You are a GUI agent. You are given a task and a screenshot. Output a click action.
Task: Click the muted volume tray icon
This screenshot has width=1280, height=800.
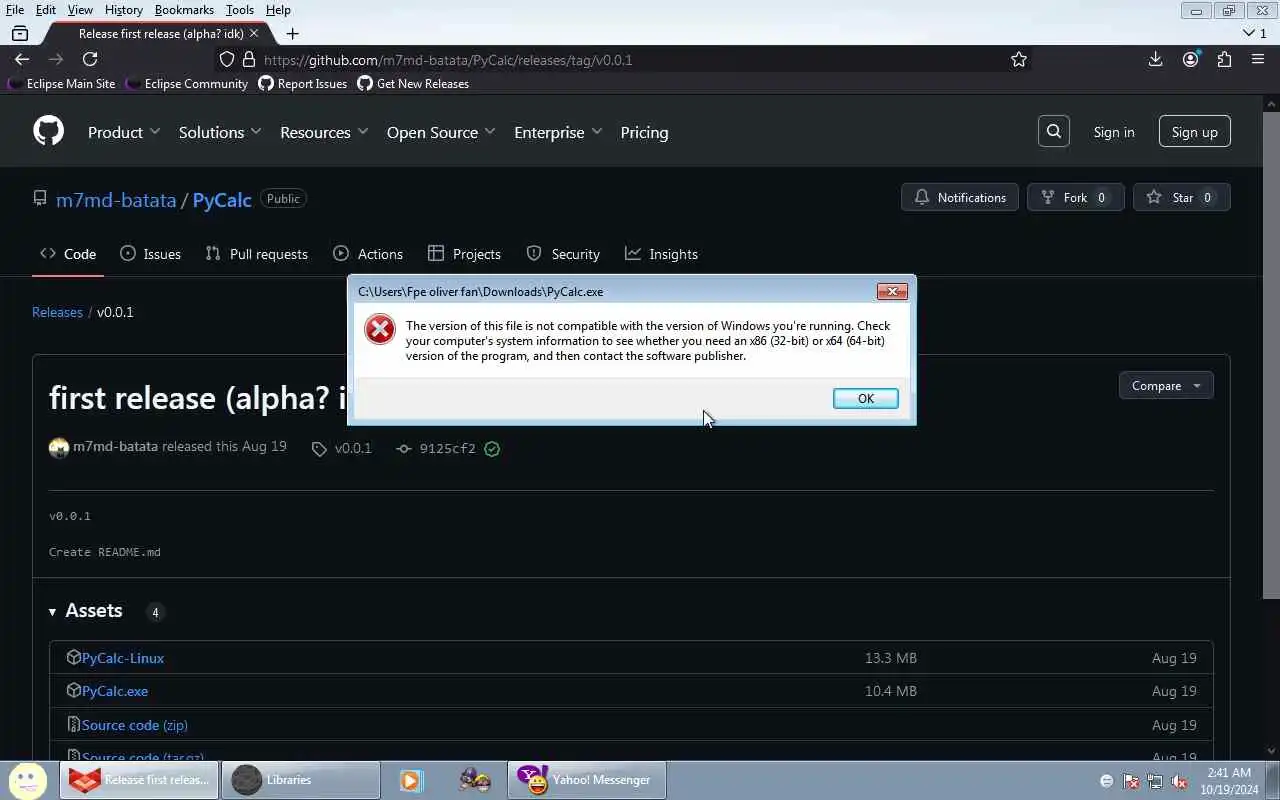1180,781
